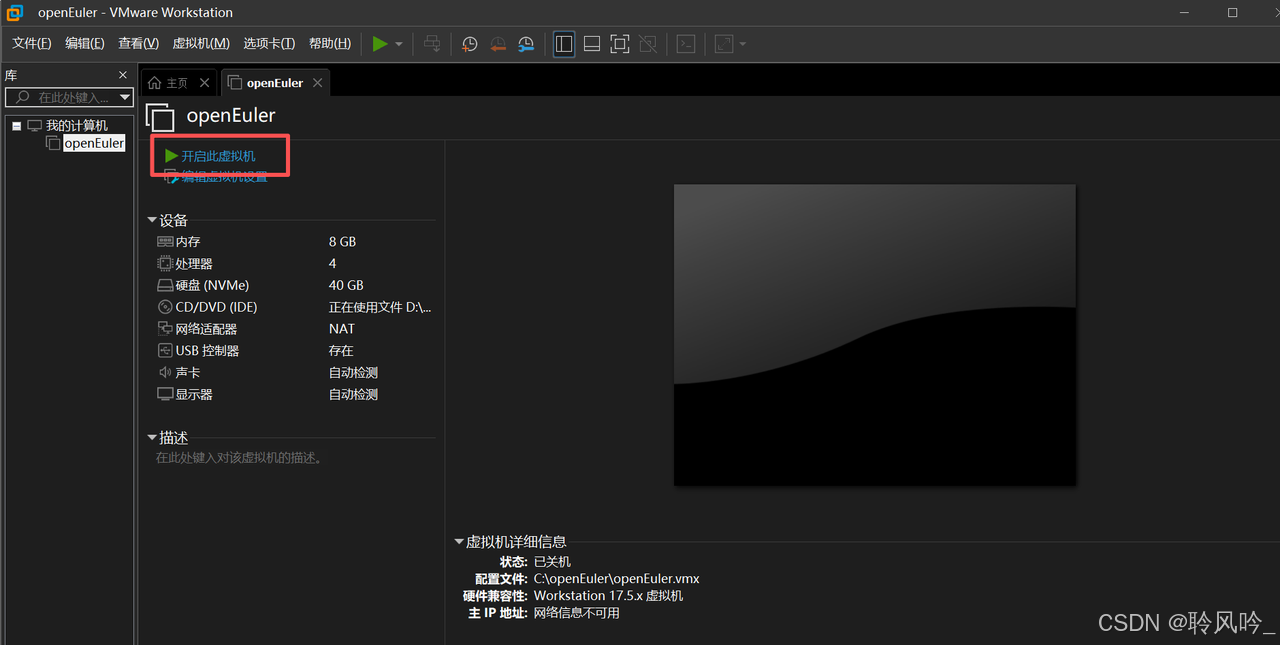The width and height of the screenshot is (1280, 645).
Task: Click the large openEuler VM header icon
Action: tap(161, 117)
